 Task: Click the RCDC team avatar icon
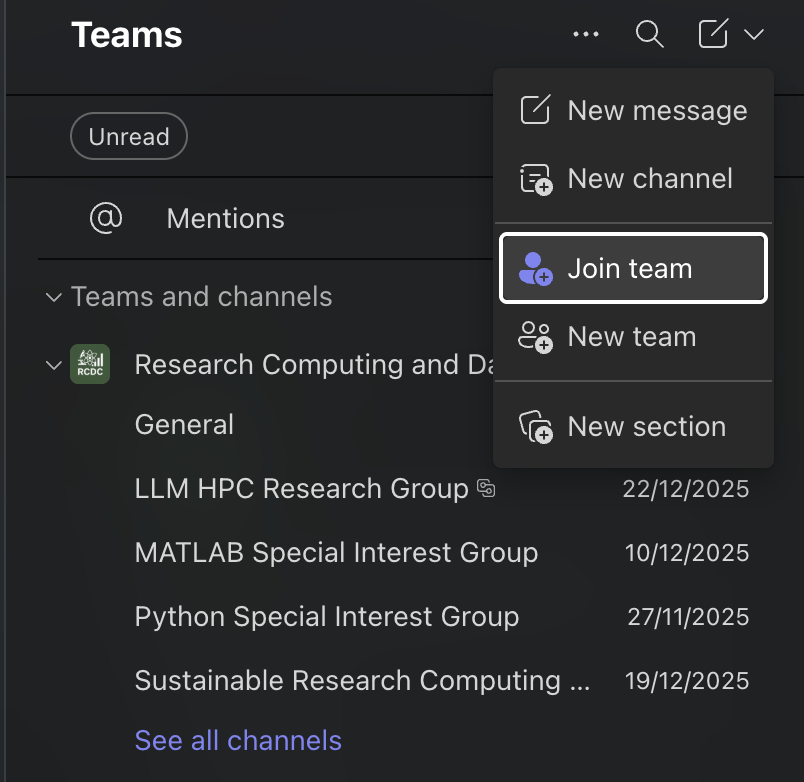click(x=90, y=364)
